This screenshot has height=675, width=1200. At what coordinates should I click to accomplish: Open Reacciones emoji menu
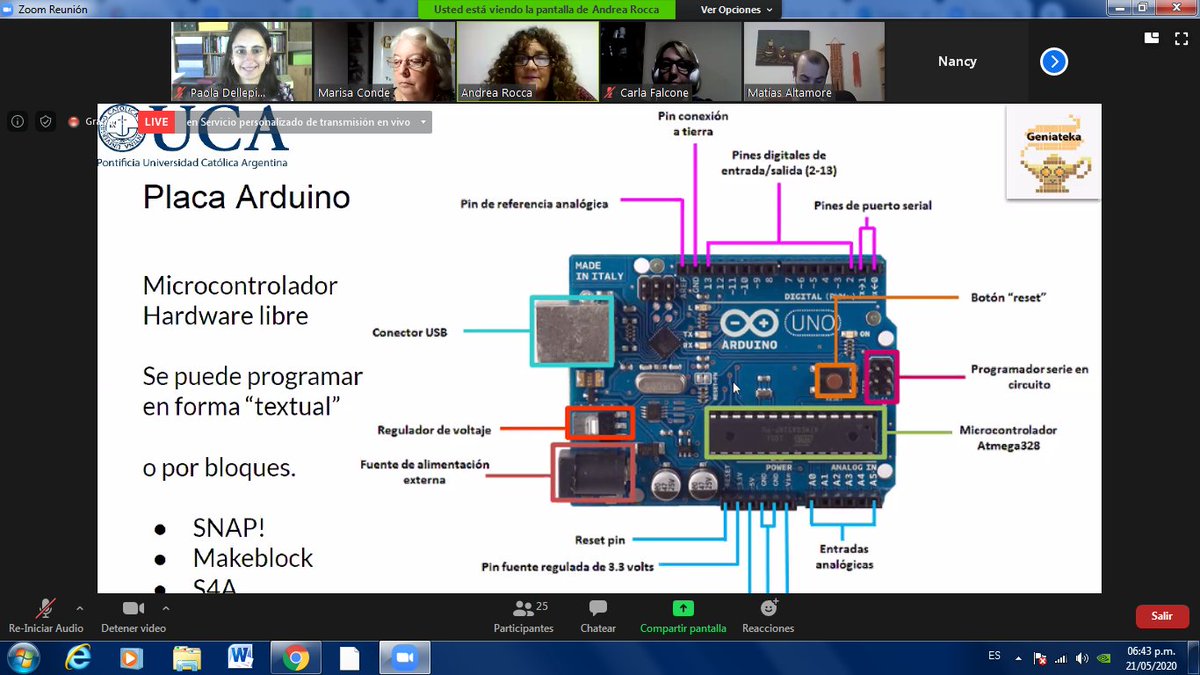(768, 616)
